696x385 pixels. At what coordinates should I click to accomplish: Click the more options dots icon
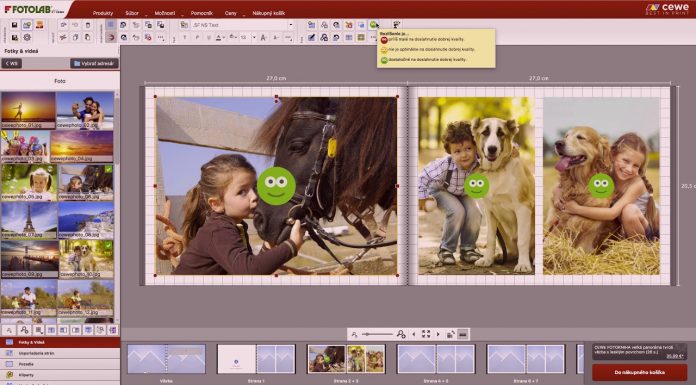pos(161,38)
